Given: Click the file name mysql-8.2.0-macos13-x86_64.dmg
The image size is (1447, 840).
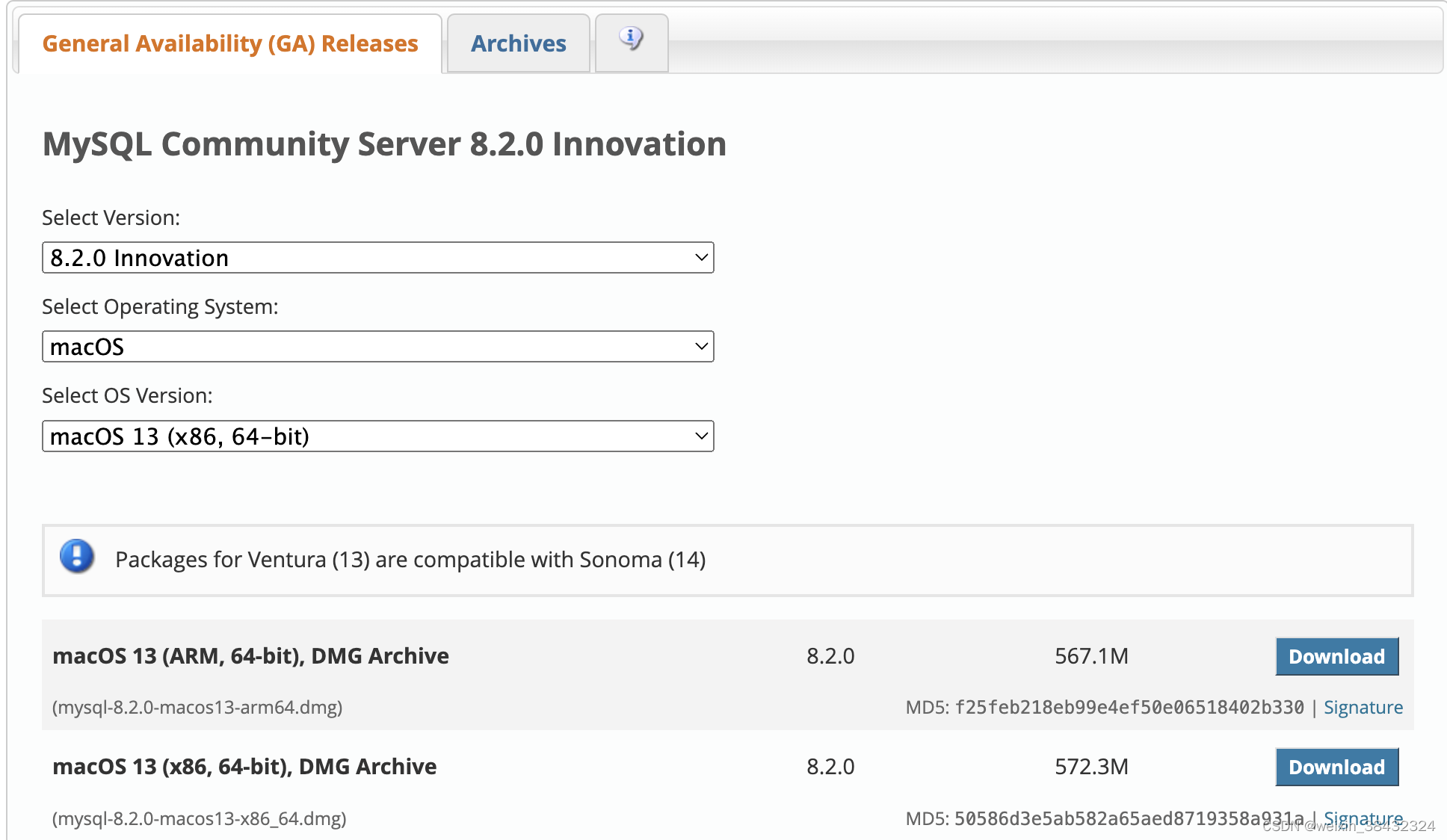Looking at the screenshot, I should [199, 818].
